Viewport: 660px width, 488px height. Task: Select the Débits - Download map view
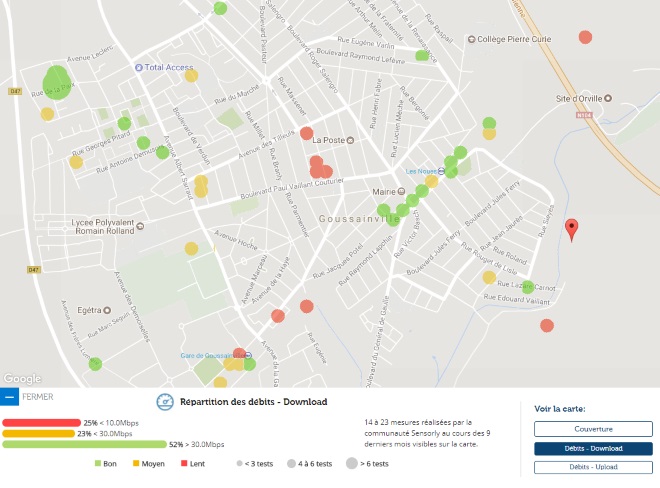(593, 448)
